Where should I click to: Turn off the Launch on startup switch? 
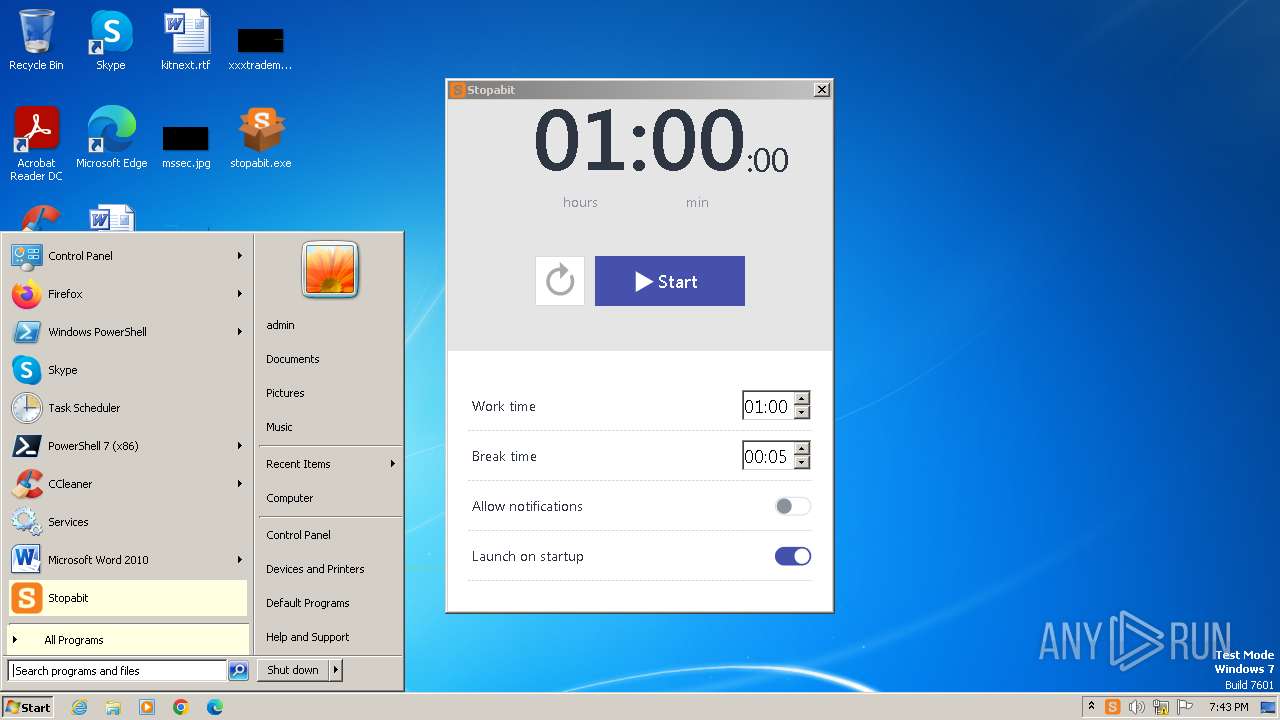click(x=793, y=556)
